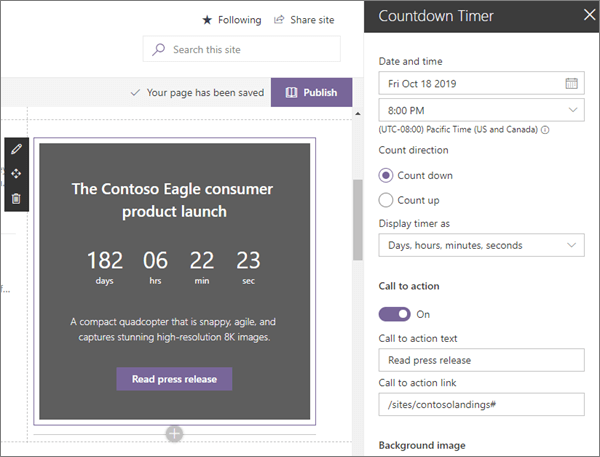The image size is (600, 457).
Task: Close the Countdown Timer pane
Action: [x=590, y=15]
